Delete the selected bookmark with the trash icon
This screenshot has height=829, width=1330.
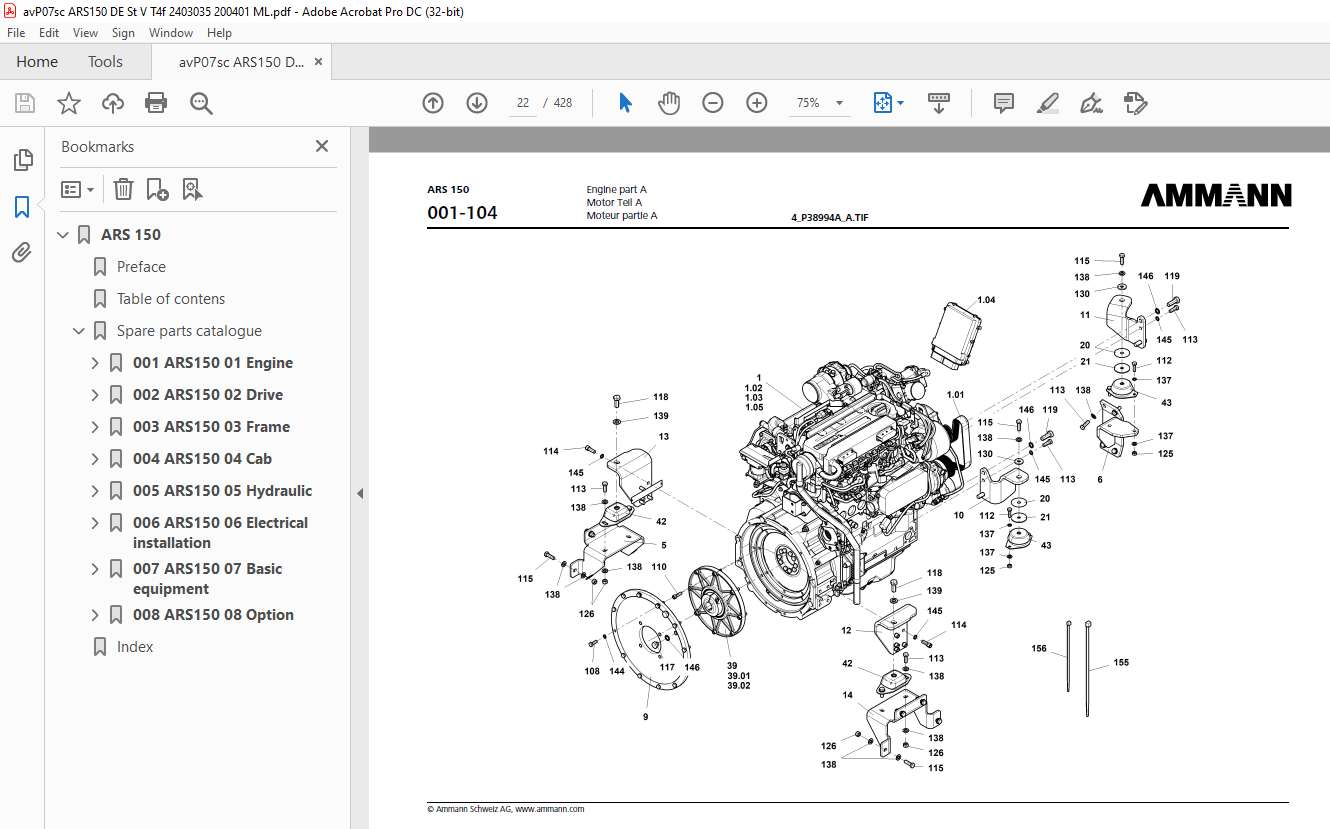pos(123,189)
